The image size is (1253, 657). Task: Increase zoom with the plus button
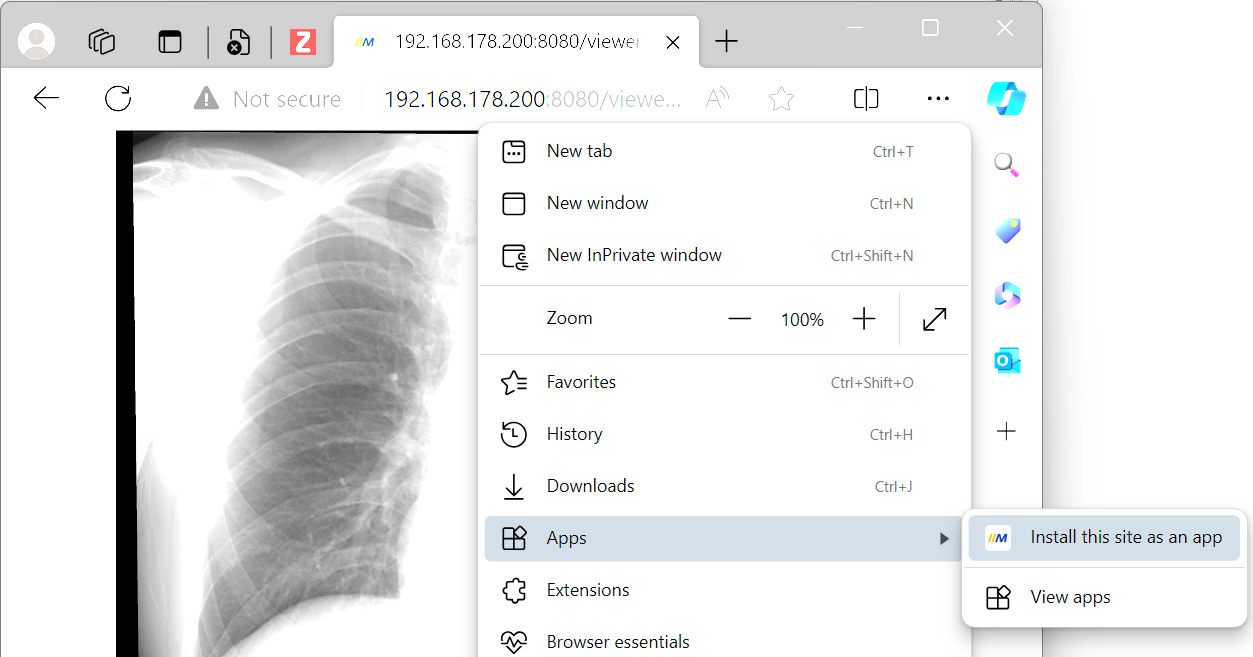(864, 319)
